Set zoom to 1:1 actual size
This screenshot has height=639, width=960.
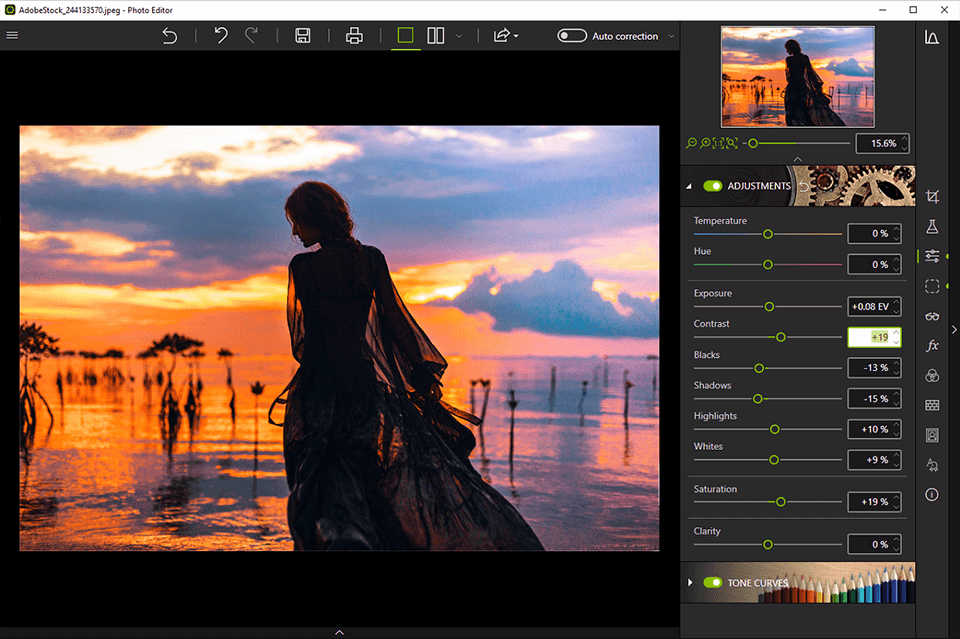(718, 143)
